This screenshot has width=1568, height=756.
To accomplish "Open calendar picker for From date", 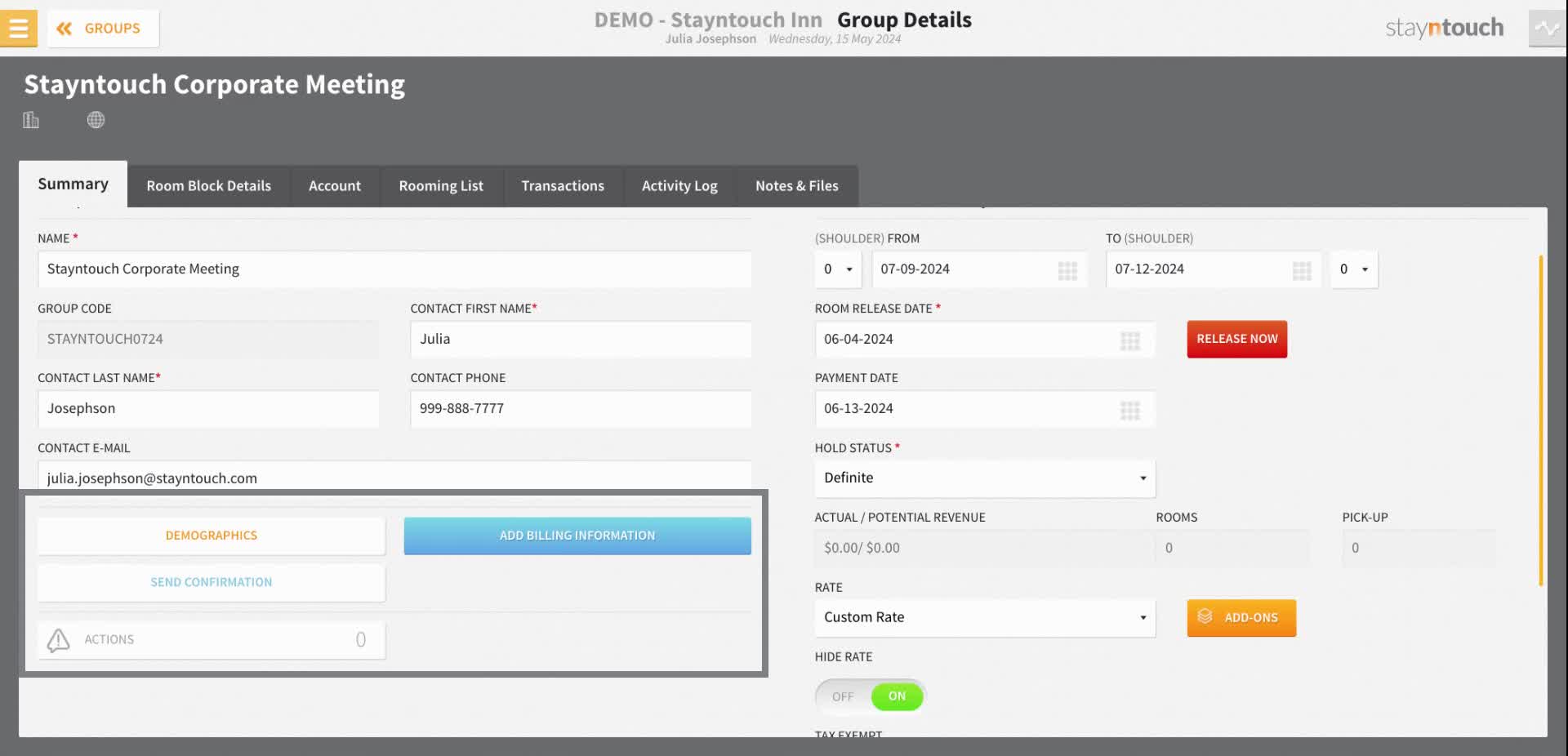I will click(1067, 270).
